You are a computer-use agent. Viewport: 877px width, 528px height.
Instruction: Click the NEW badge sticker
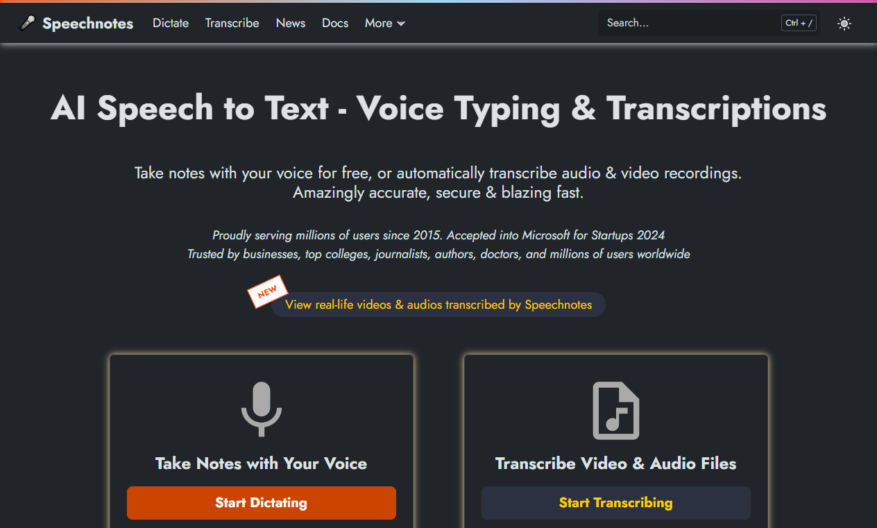coord(267,291)
